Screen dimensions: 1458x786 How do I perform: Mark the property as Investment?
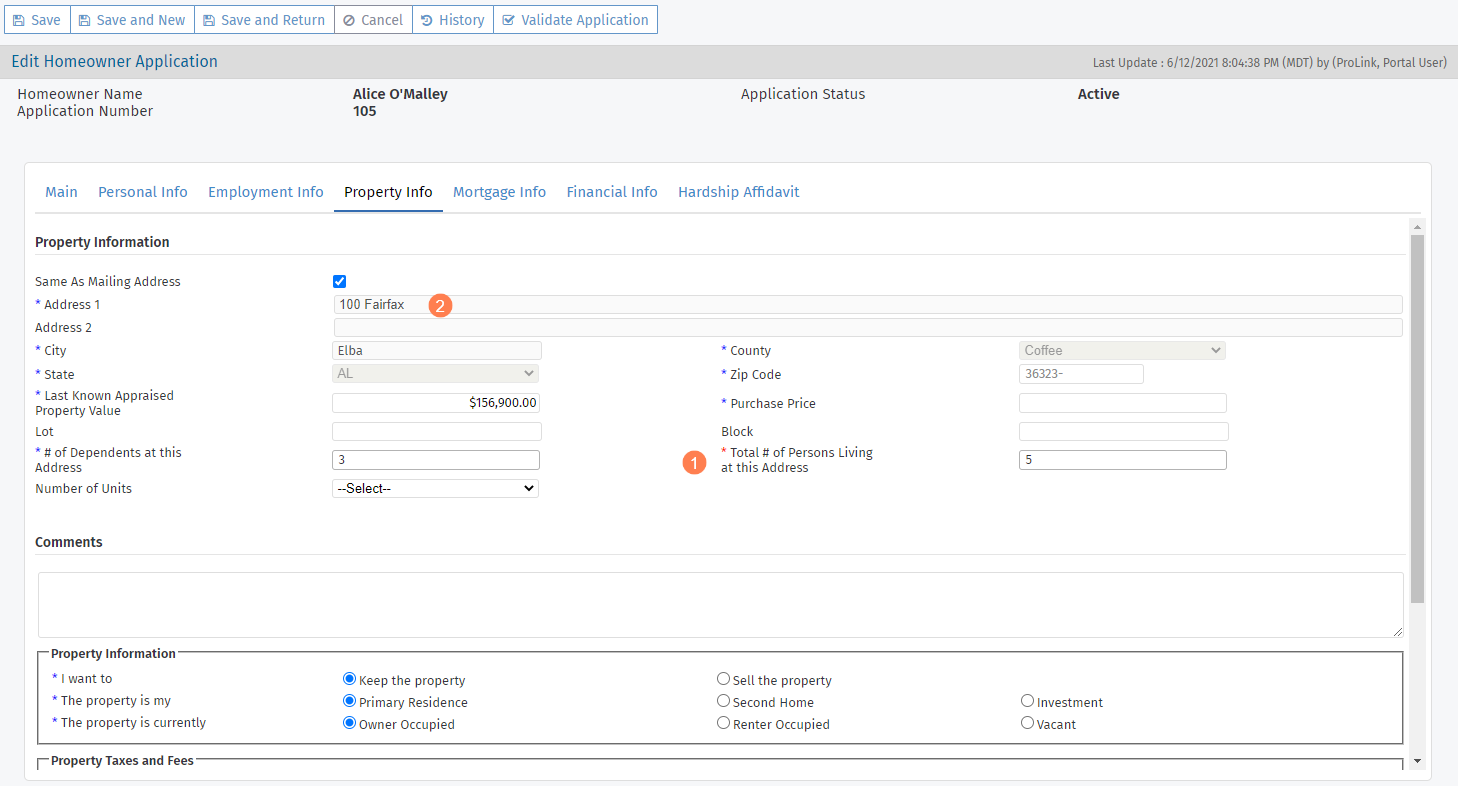pos(1027,701)
